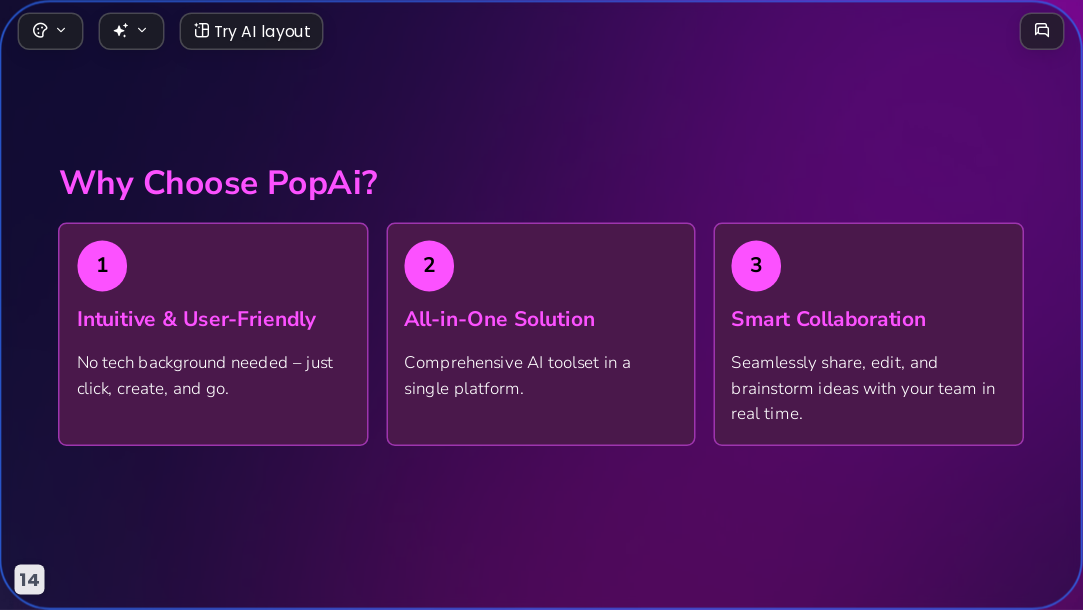Click the number 2 circle badge
The height and width of the screenshot is (611, 1083).
pos(429,266)
